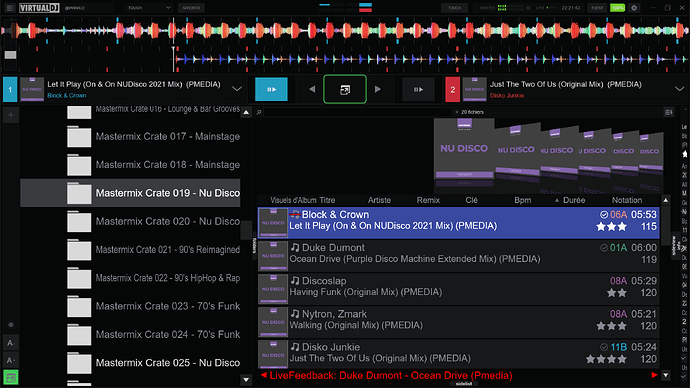Click the search magnifier icon

tap(259, 112)
